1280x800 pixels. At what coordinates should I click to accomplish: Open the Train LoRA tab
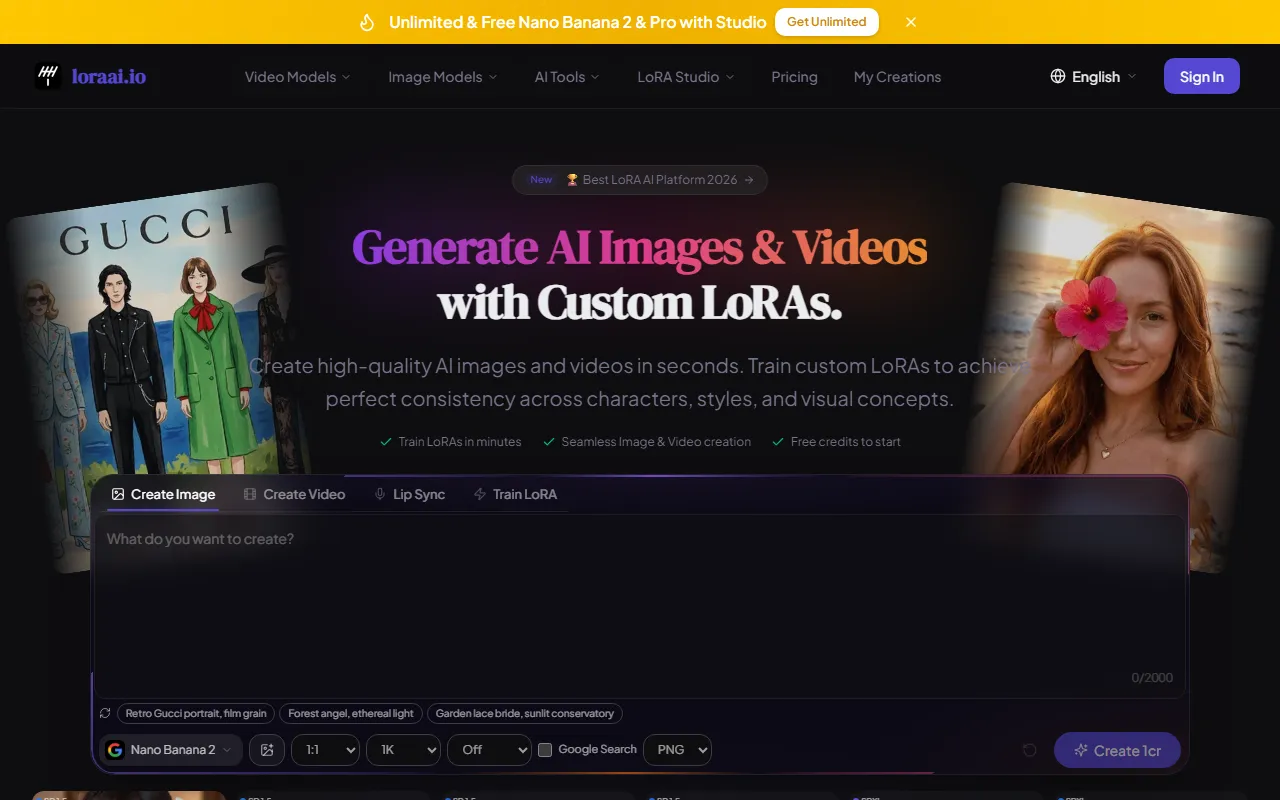click(515, 494)
